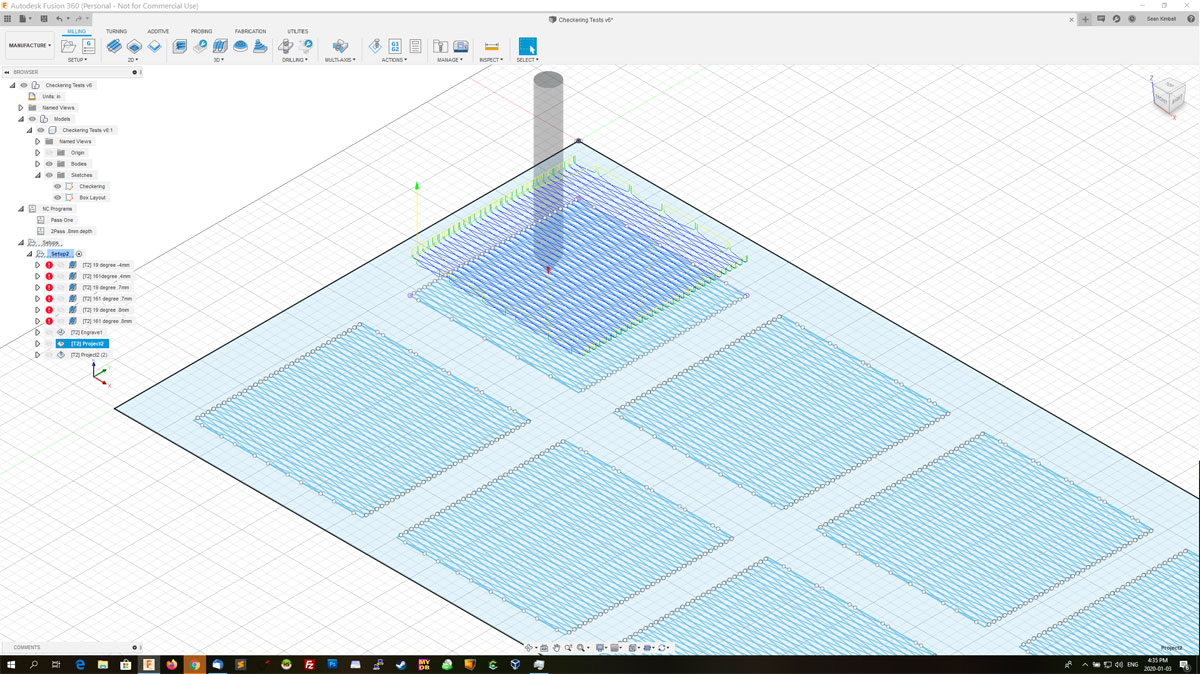Select the Pass One NC program
Image resolution: width=1200 pixels, height=674 pixels.
coord(62,220)
